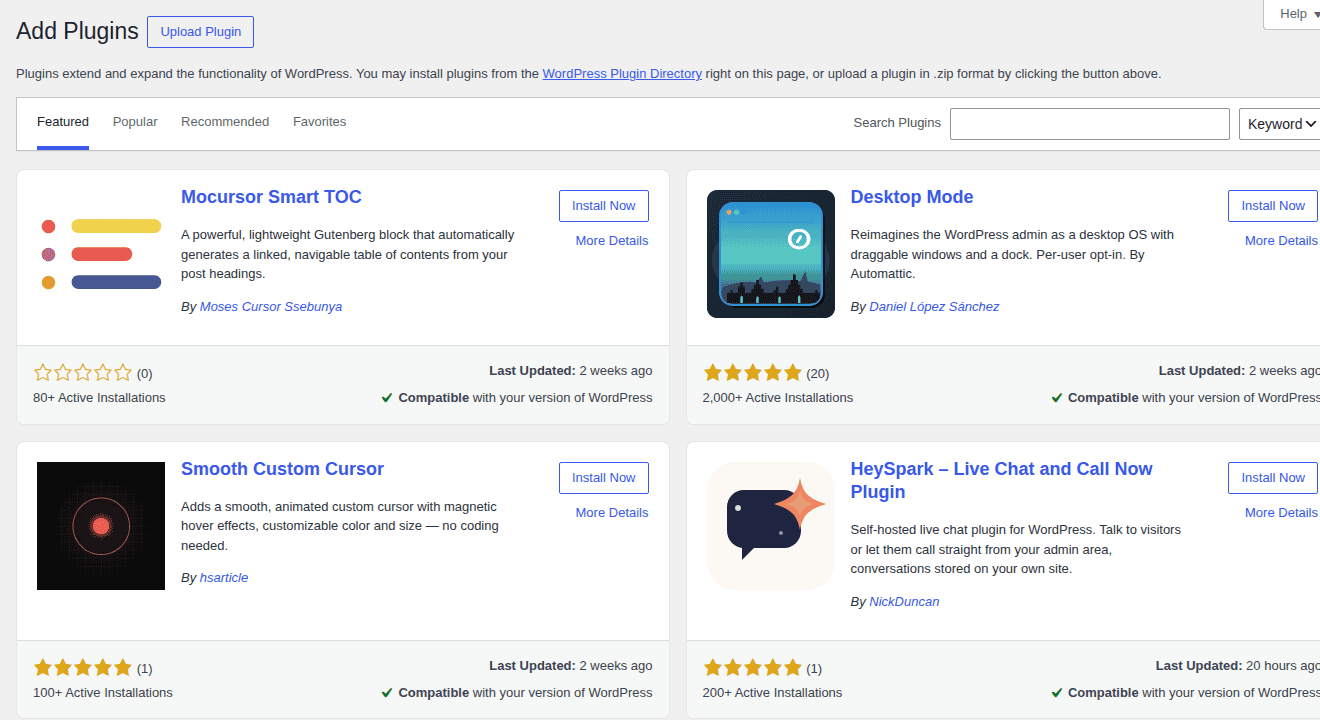View More Details for Smooth Custom Cursor

[x=612, y=513]
